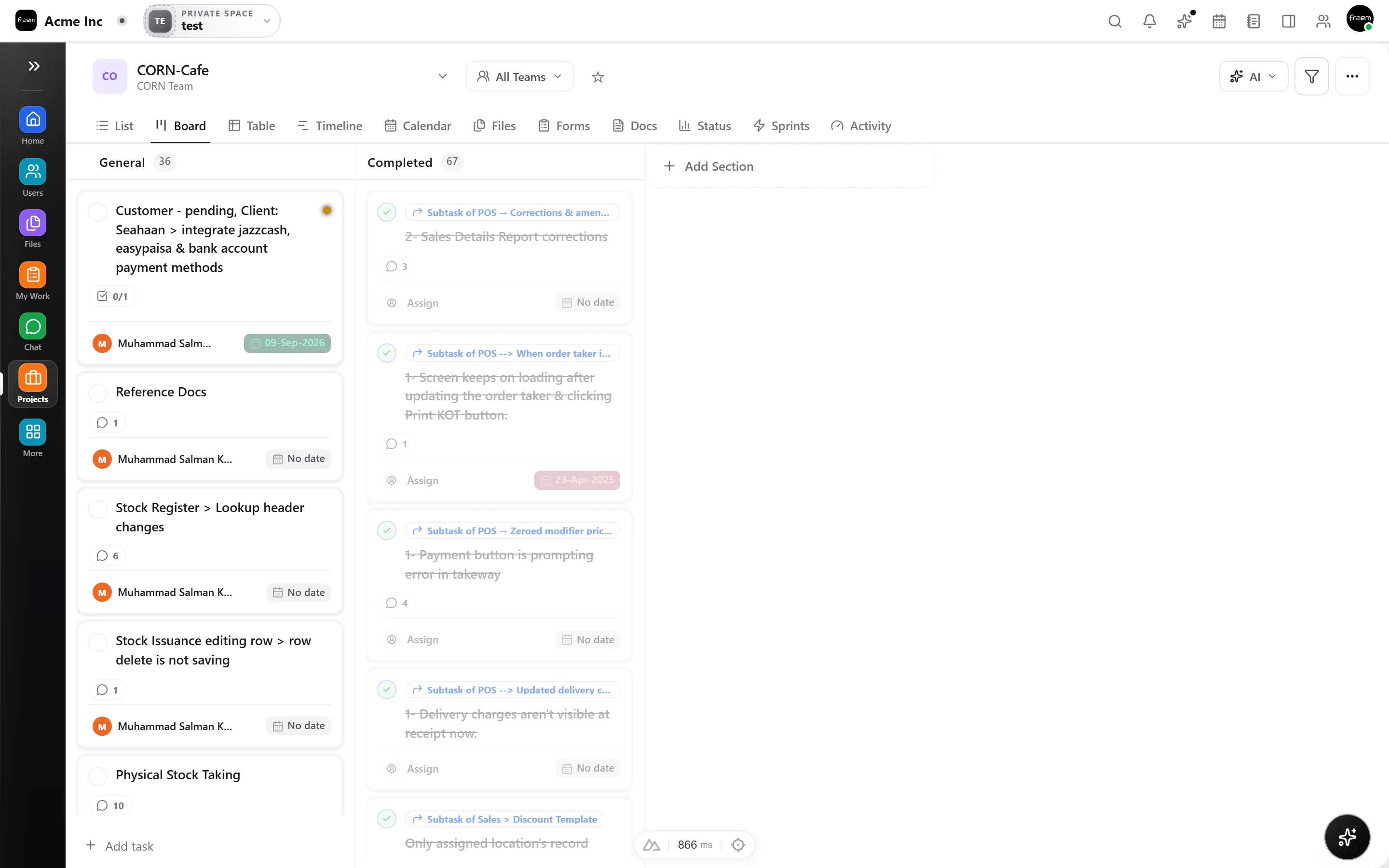Open Projects in sidebar
Viewport: 1389px width, 868px height.
[33, 384]
